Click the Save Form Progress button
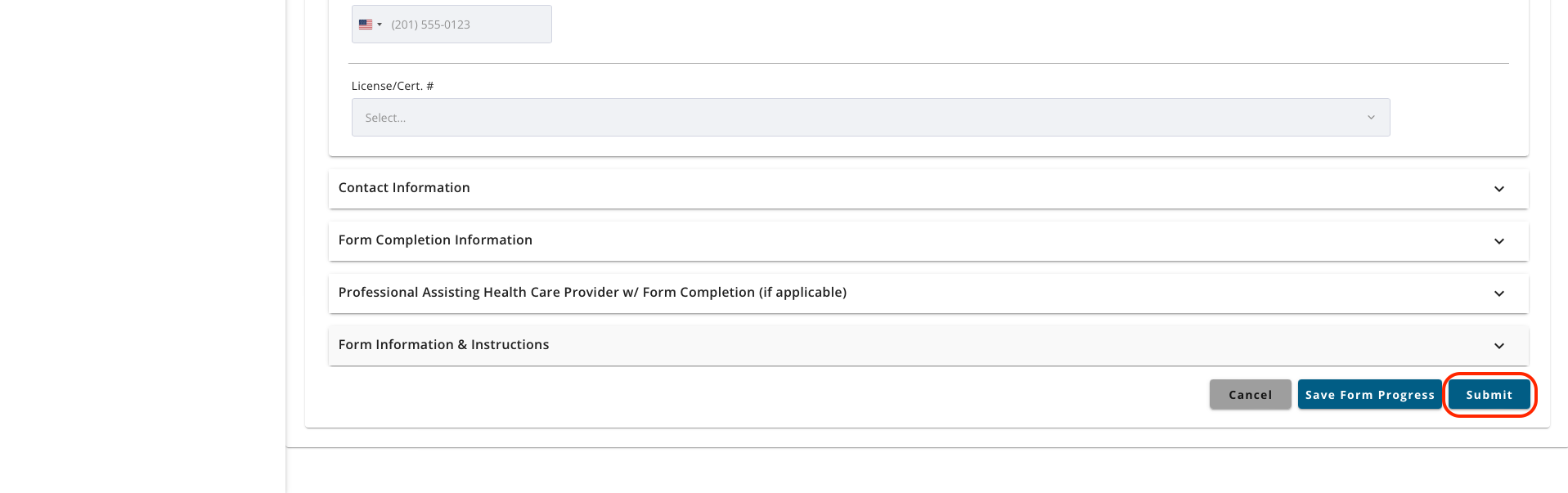The image size is (1568, 493). point(1369,394)
